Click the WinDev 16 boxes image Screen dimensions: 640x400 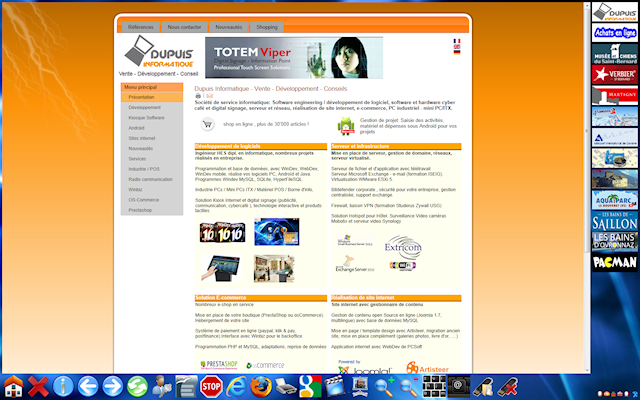click(222, 232)
